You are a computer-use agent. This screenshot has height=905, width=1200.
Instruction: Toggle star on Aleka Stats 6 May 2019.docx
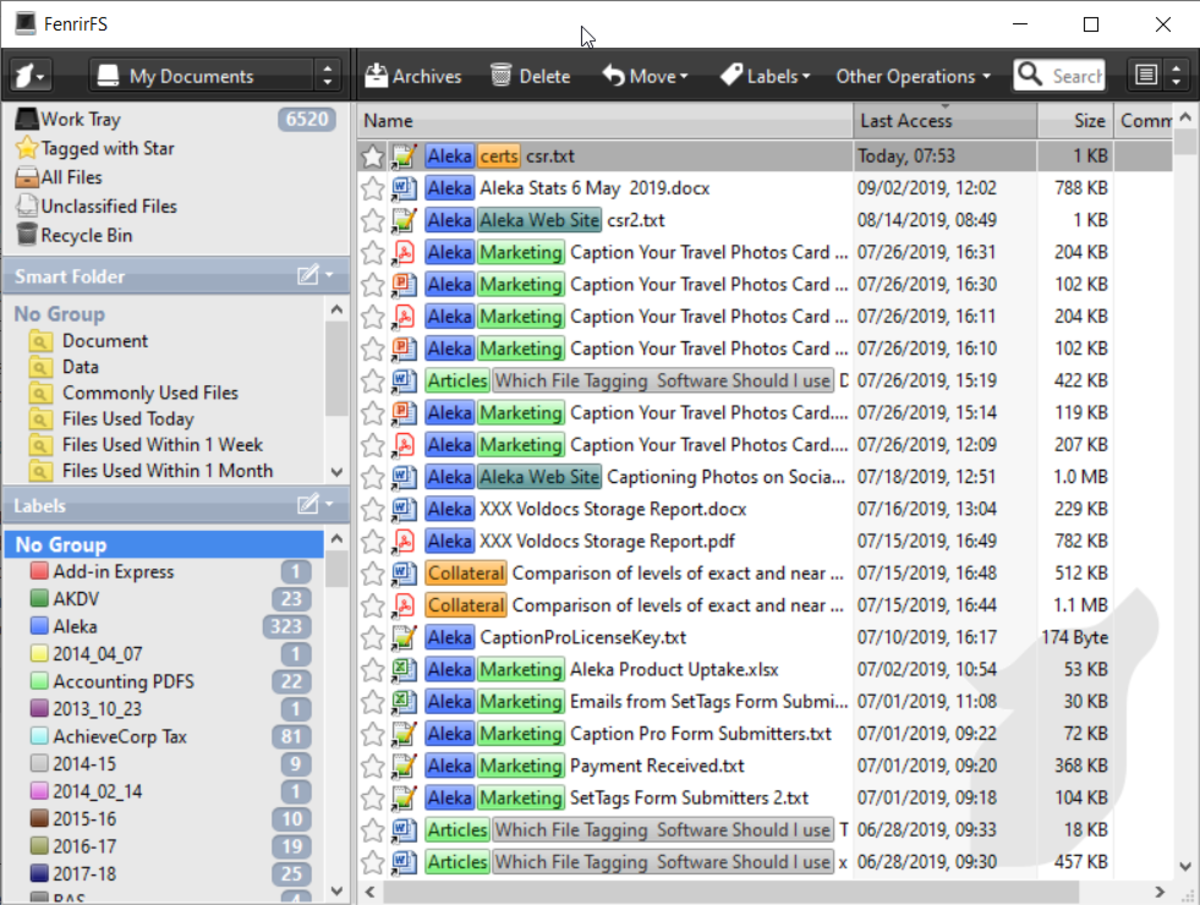point(372,189)
